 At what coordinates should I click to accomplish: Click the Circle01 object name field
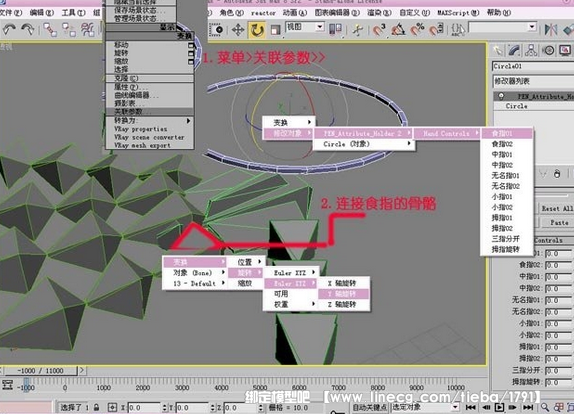click(x=533, y=66)
